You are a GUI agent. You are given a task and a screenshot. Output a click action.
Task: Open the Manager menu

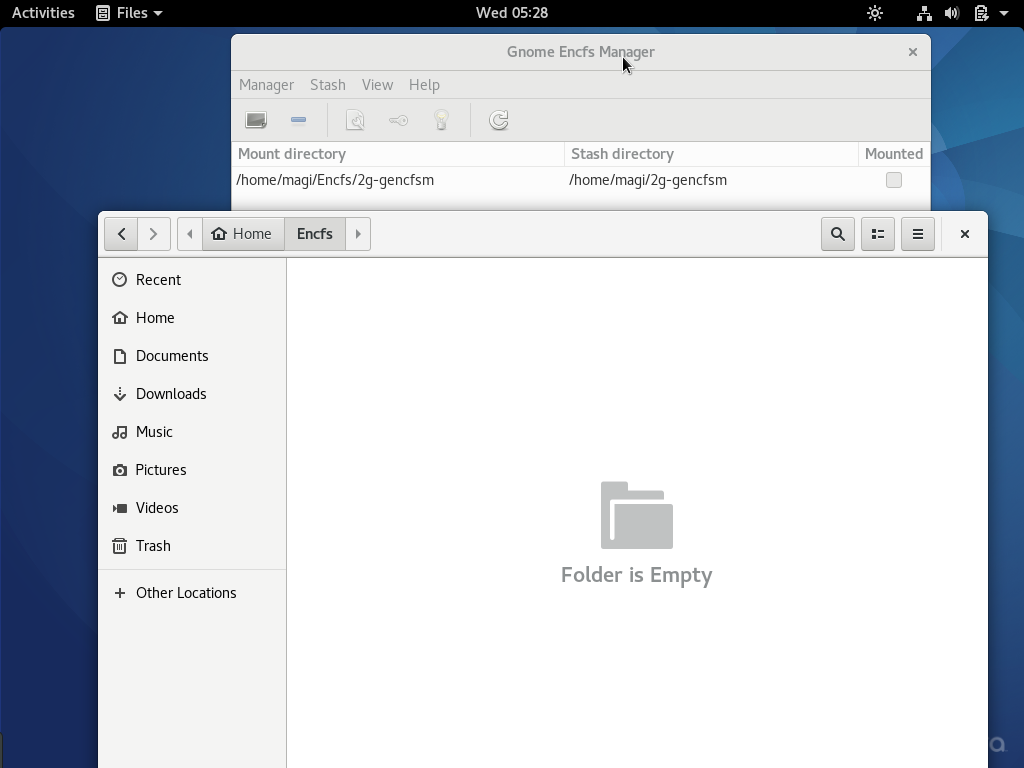coord(266,85)
